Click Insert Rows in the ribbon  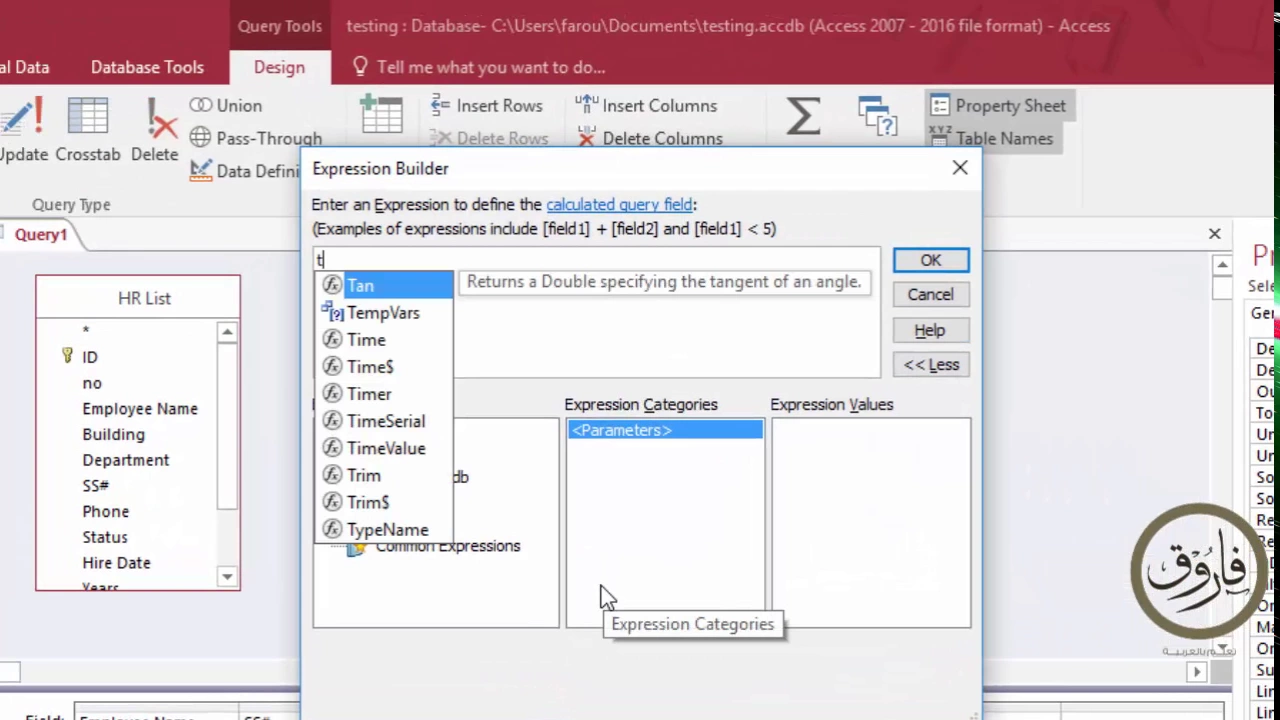click(x=486, y=105)
